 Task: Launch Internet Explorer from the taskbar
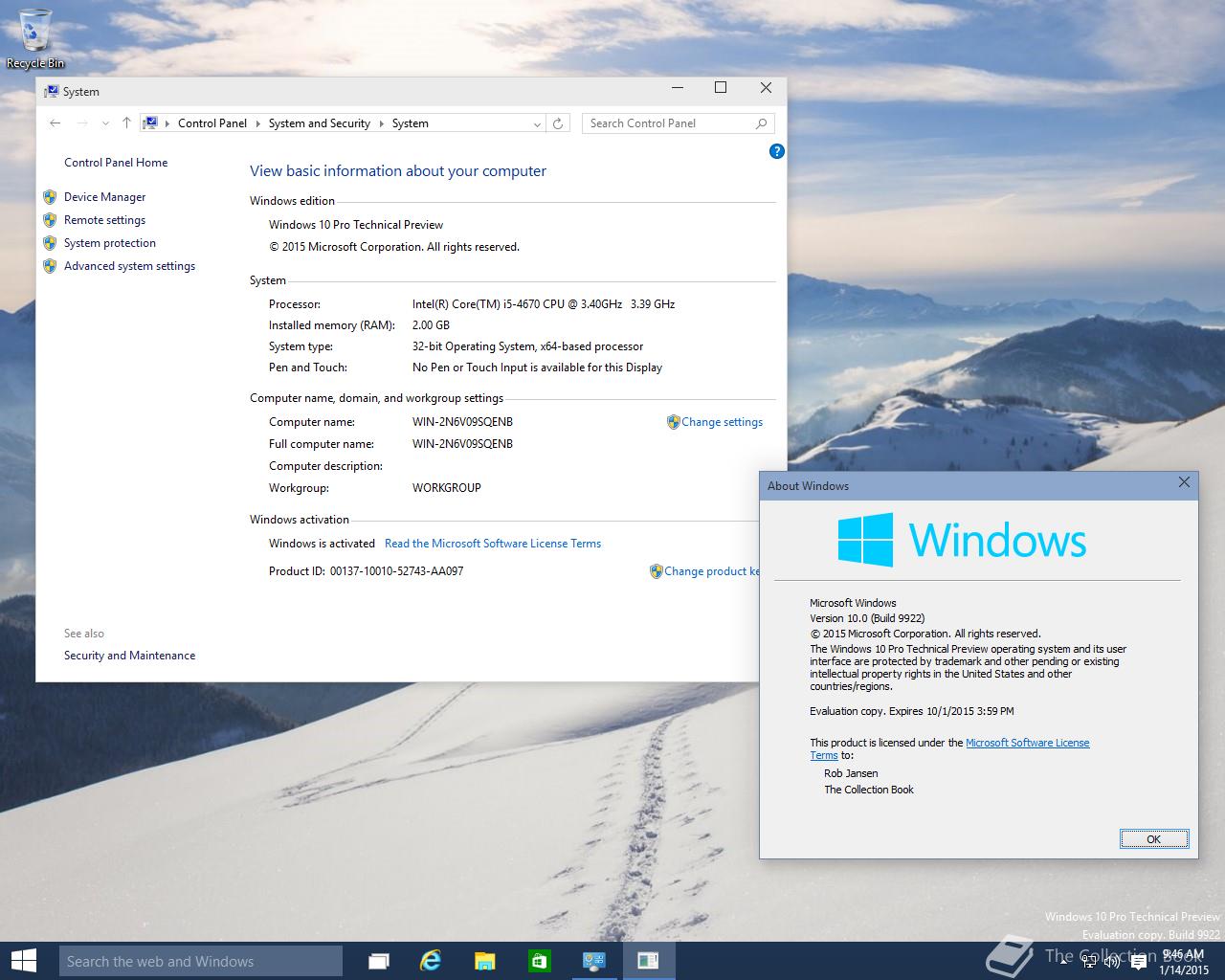[432, 961]
